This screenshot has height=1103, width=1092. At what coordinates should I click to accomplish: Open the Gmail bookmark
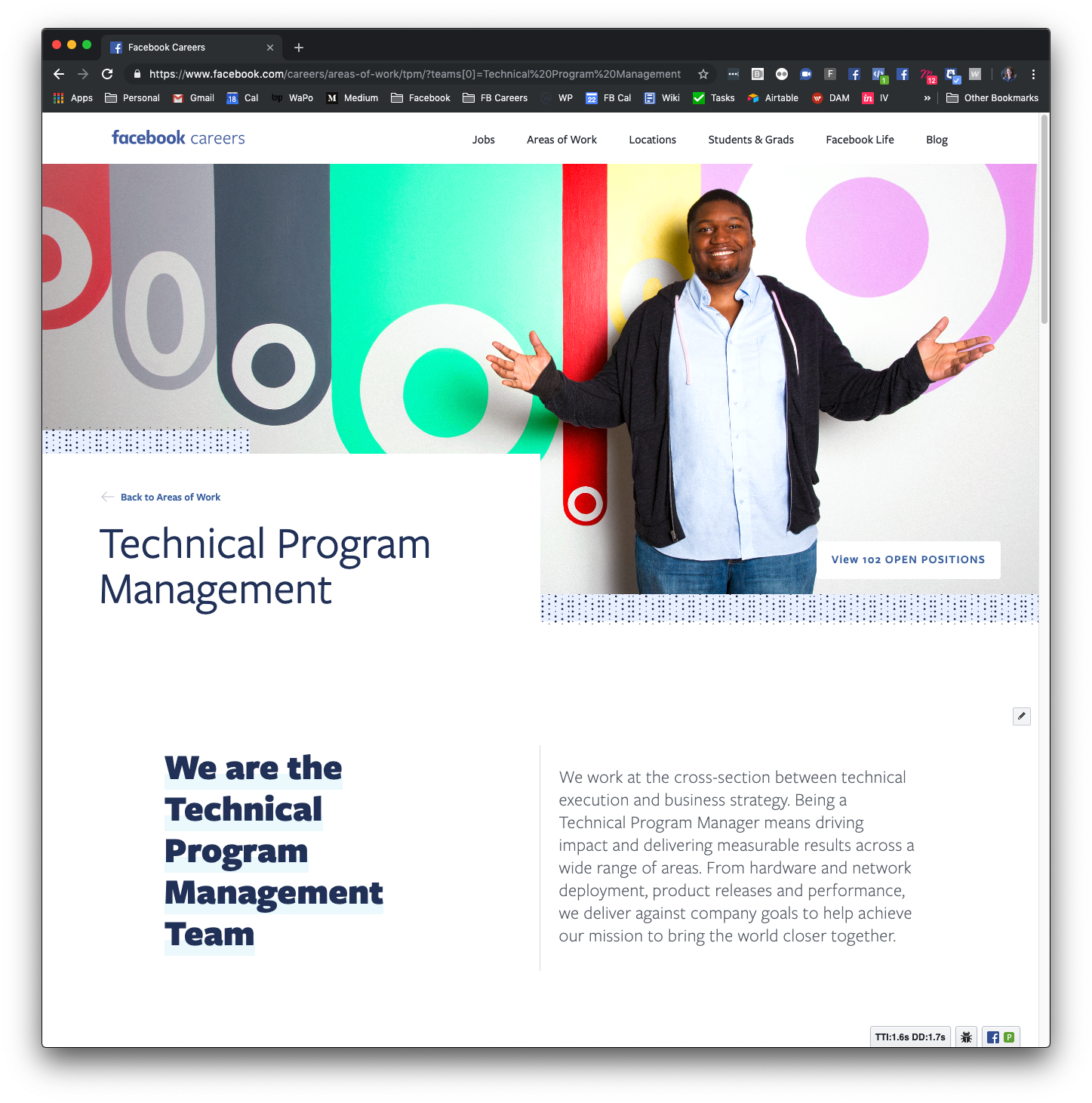pyautogui.click(x=193, y=98)
